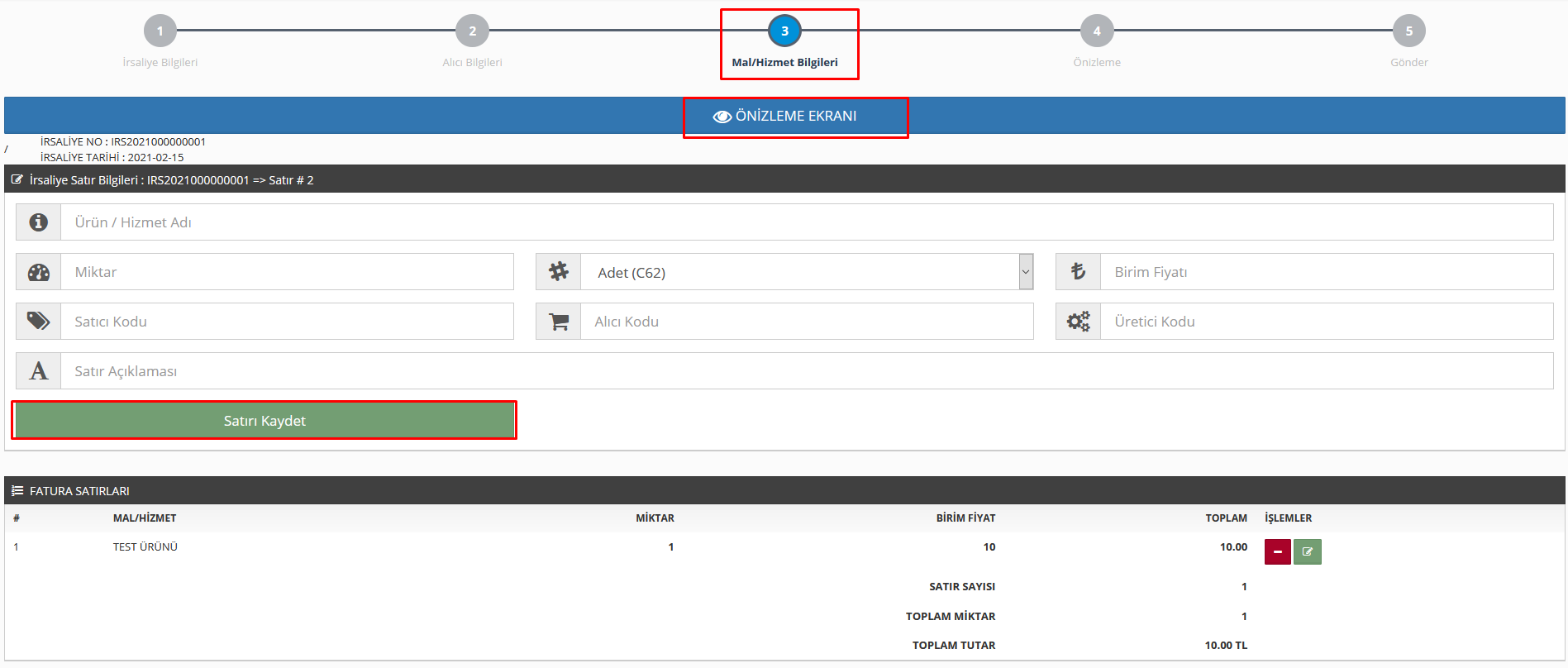Click the Turkish lira icon beside Birim Fiyatı
The height and width of the screenshot is (668, 1568).
click(x=1078, y=272)
